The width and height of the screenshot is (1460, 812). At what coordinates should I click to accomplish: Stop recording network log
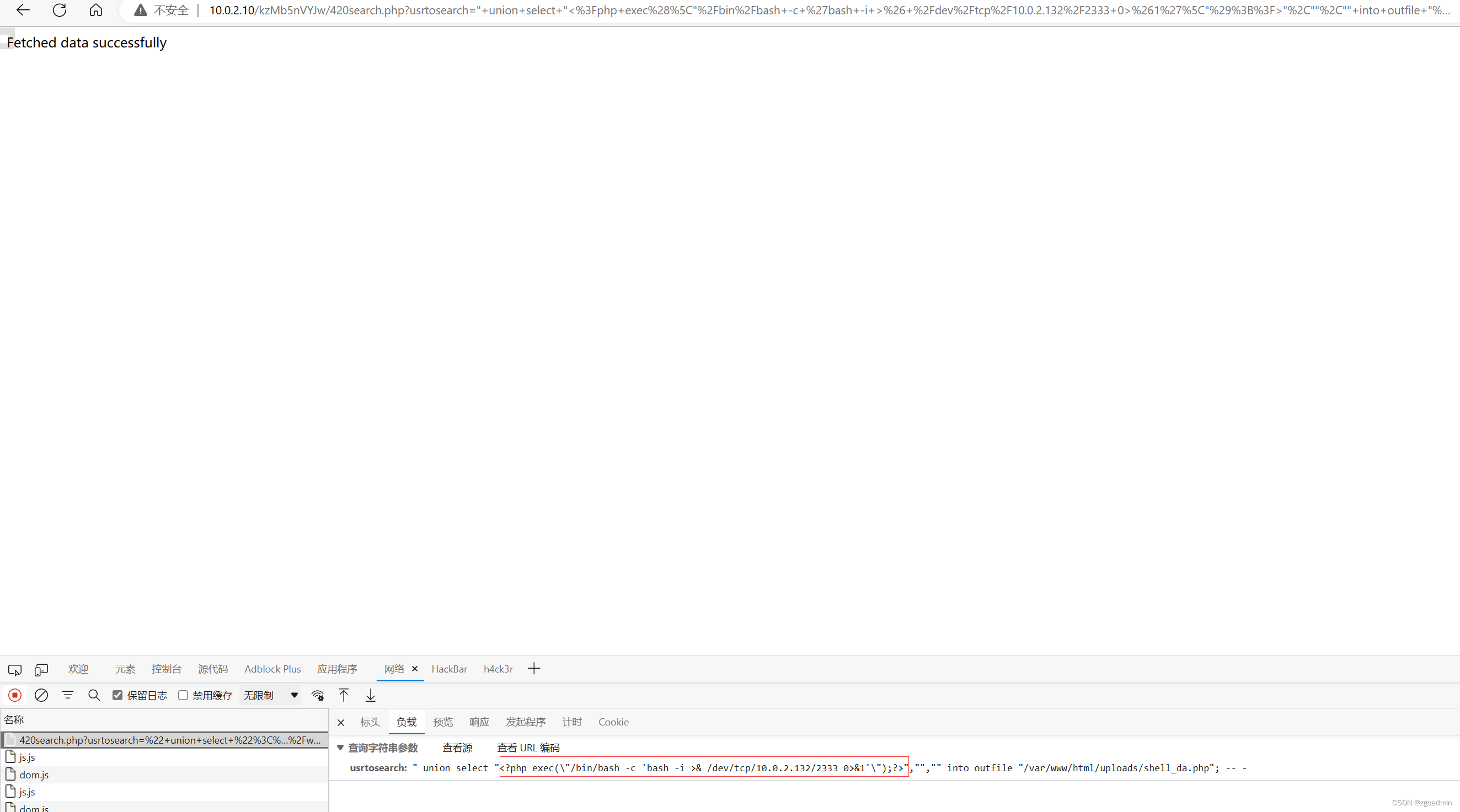tap(15, 695)
